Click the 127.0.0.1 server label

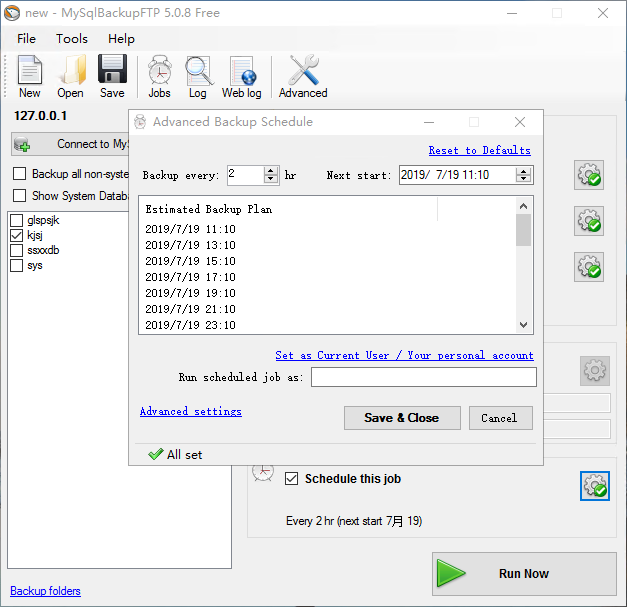(40, 116)
